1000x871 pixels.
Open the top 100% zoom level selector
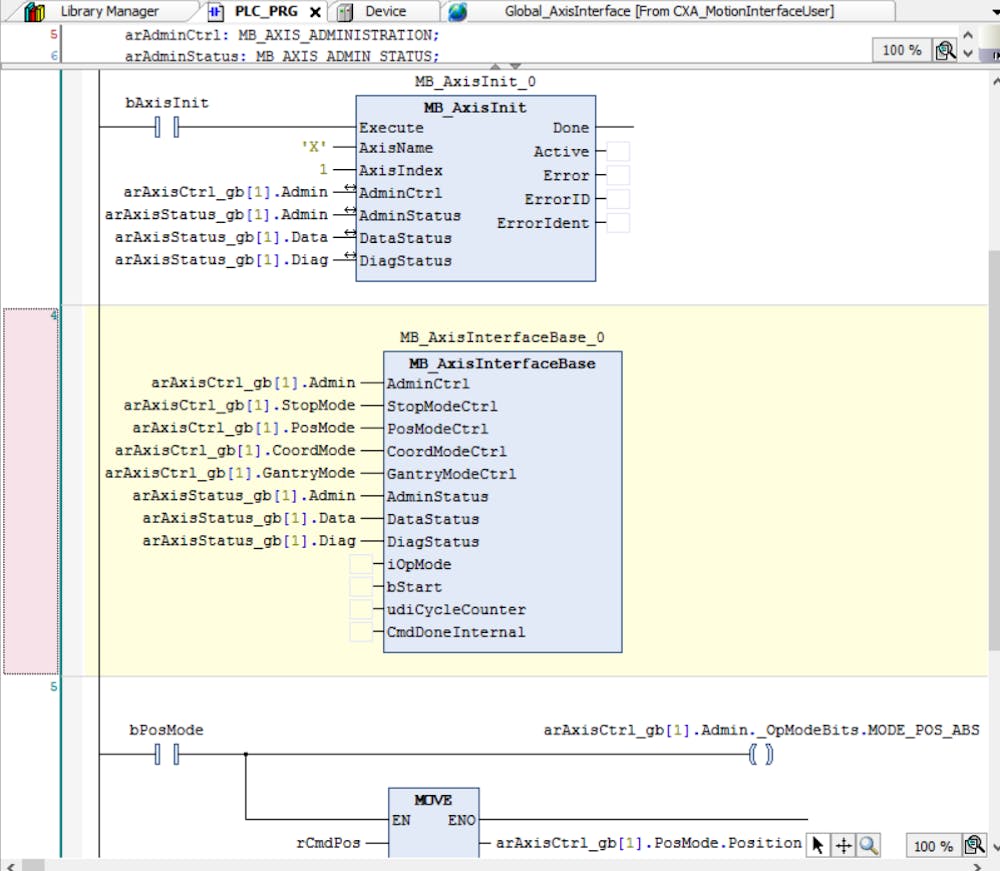[x=901, y=49]
